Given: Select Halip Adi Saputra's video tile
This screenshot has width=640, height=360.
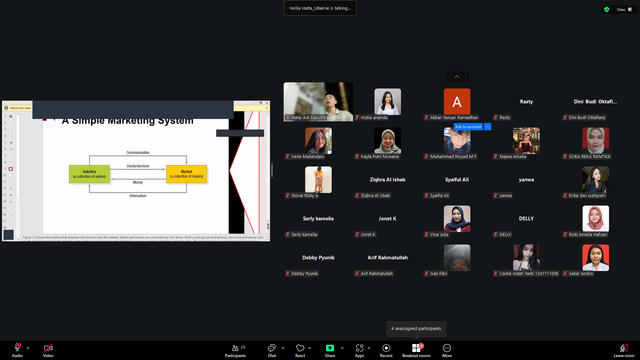Looking at the screenshot, I should point(318,102).
